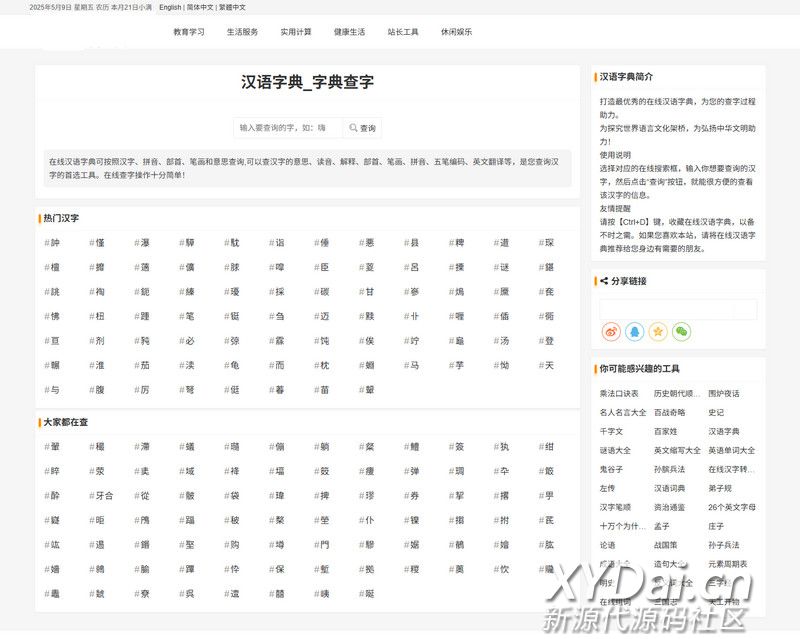Expand the 站长工具 navigation menu
This screenshot has height=639, width=800.
click(403, 32)
